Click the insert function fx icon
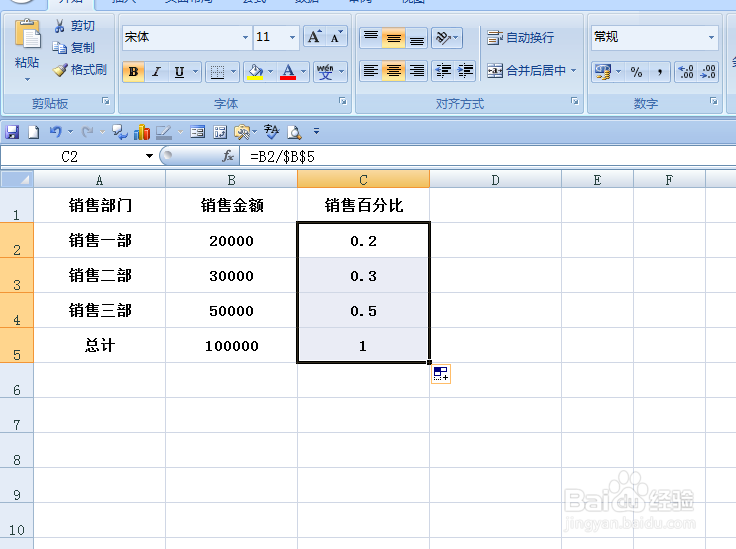Image resolution: width=736 pixels, height=549 pixels. [228, 156]
